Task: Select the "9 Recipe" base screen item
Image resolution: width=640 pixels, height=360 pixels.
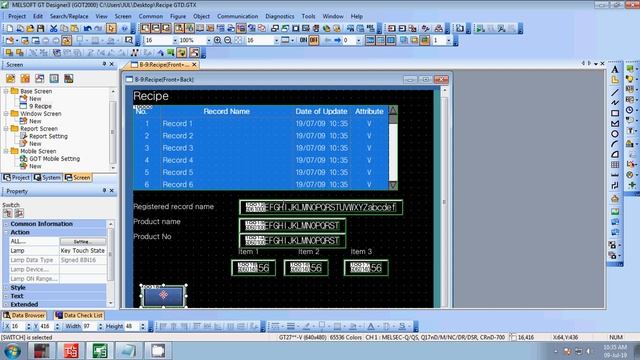Action: click(40, 106)
